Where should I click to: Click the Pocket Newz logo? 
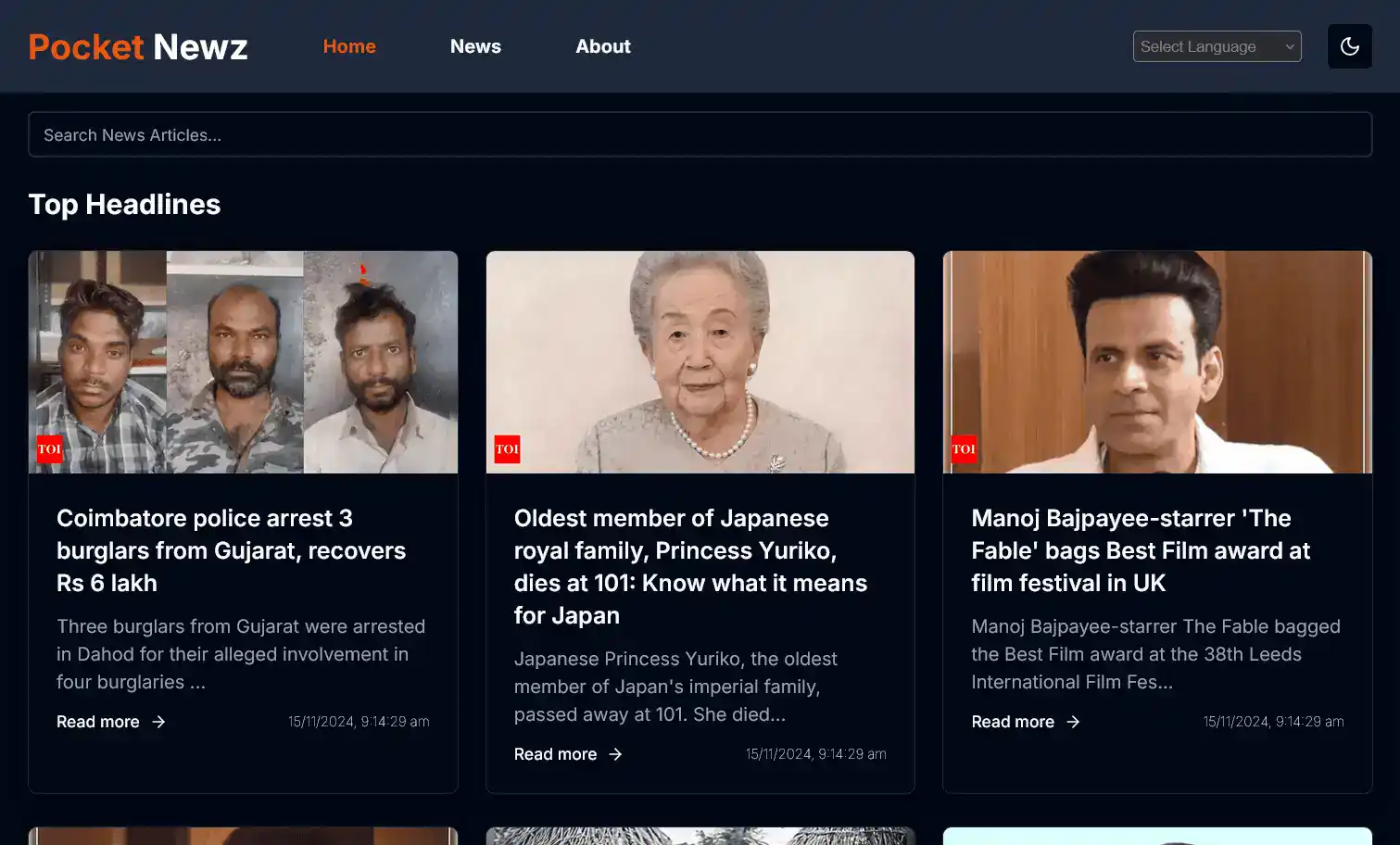pyautogui.click(x=138, y=46)
